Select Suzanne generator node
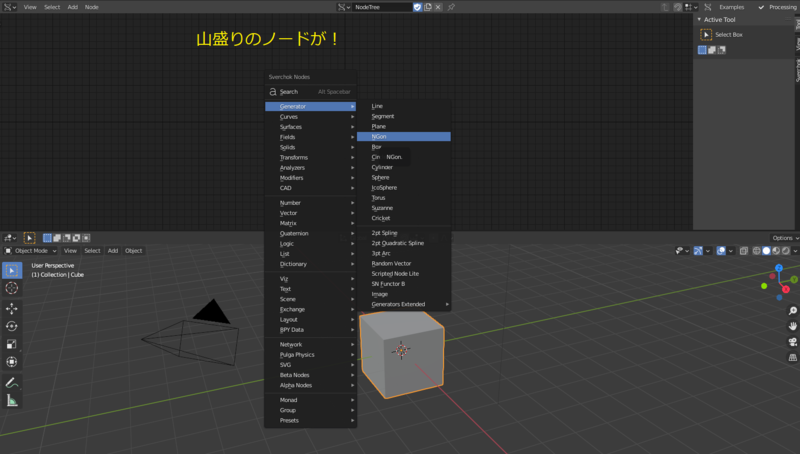Viewport: 800px width, 454px height. [x=404, y=208]
